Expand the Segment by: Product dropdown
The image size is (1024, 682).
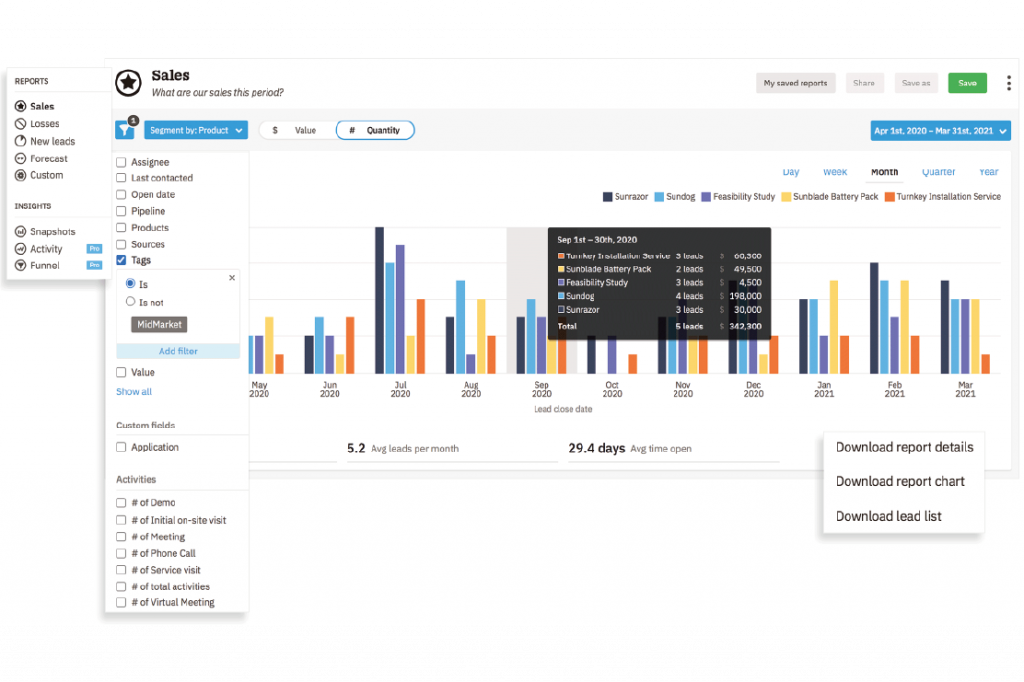point(196,130)
